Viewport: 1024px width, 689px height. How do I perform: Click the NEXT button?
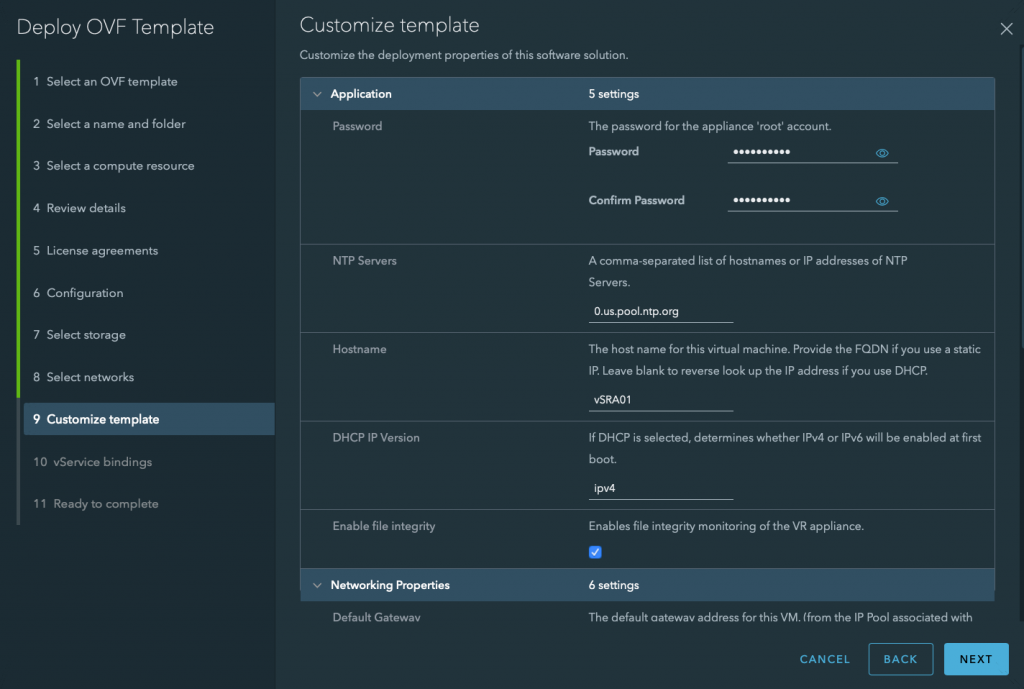tap(976, 659)
